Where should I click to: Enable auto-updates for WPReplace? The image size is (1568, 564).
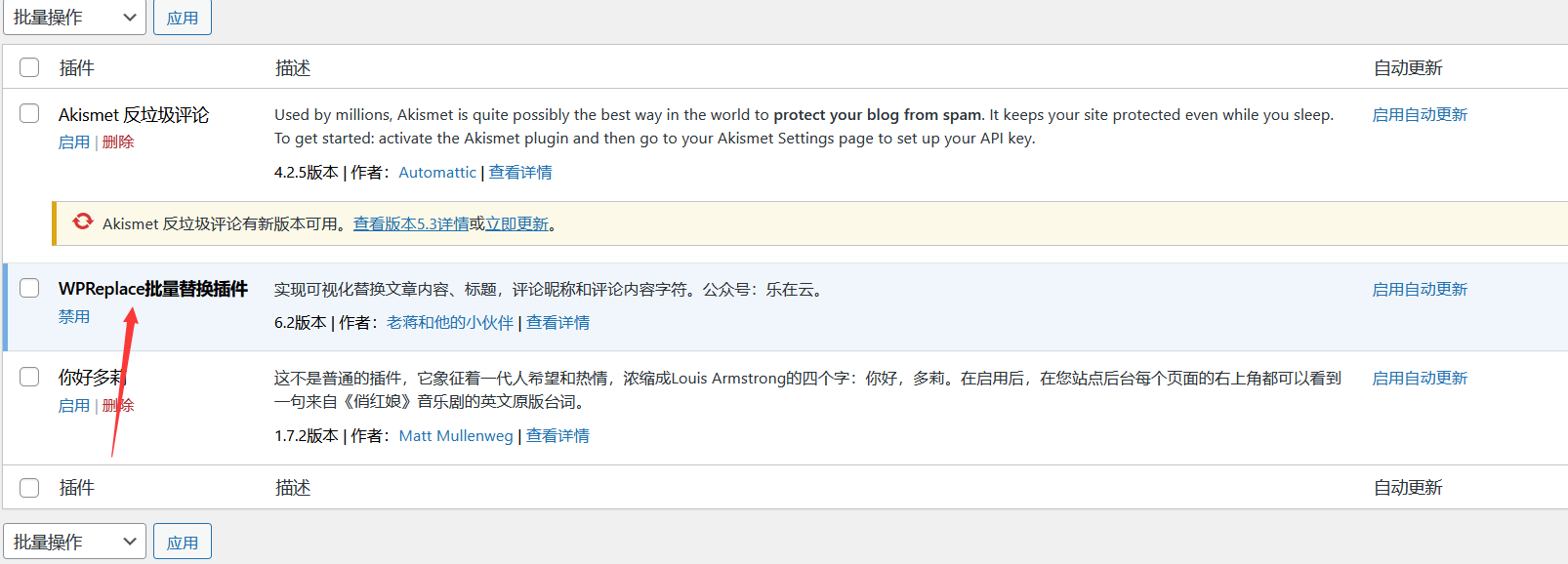[x=1420, y=290]
